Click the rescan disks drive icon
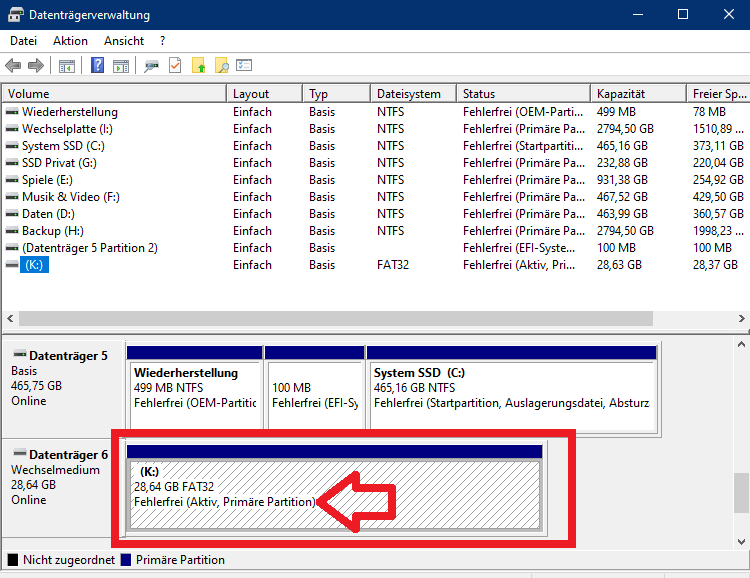The width and height of the screenshot is (750, 578). pyautogui.click(x=151, y=66)
